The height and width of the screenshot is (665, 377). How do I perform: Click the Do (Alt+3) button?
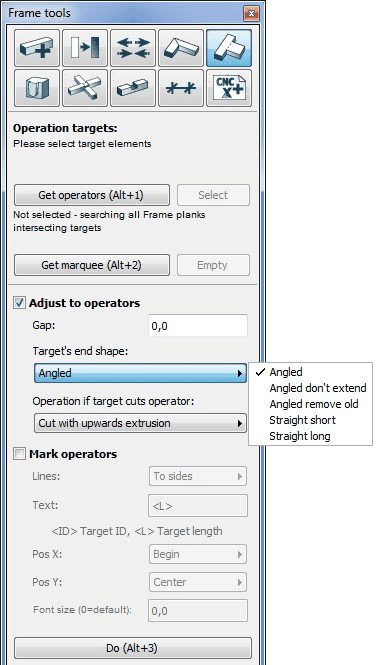coord(133,648)
